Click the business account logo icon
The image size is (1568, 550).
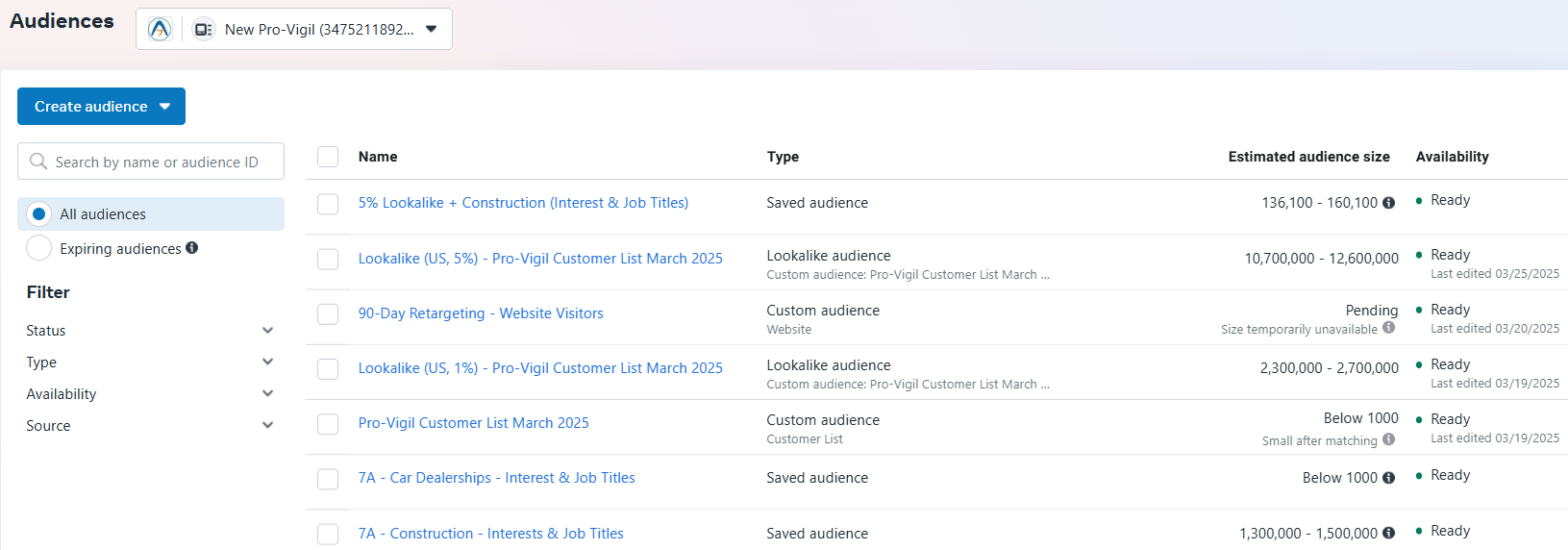tap(160, 29)
